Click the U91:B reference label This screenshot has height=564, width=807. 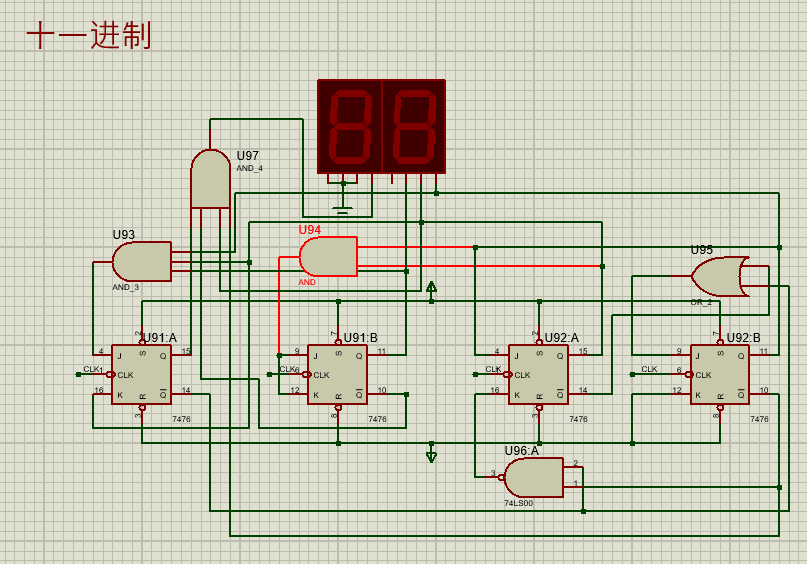(x=360, y=338)
